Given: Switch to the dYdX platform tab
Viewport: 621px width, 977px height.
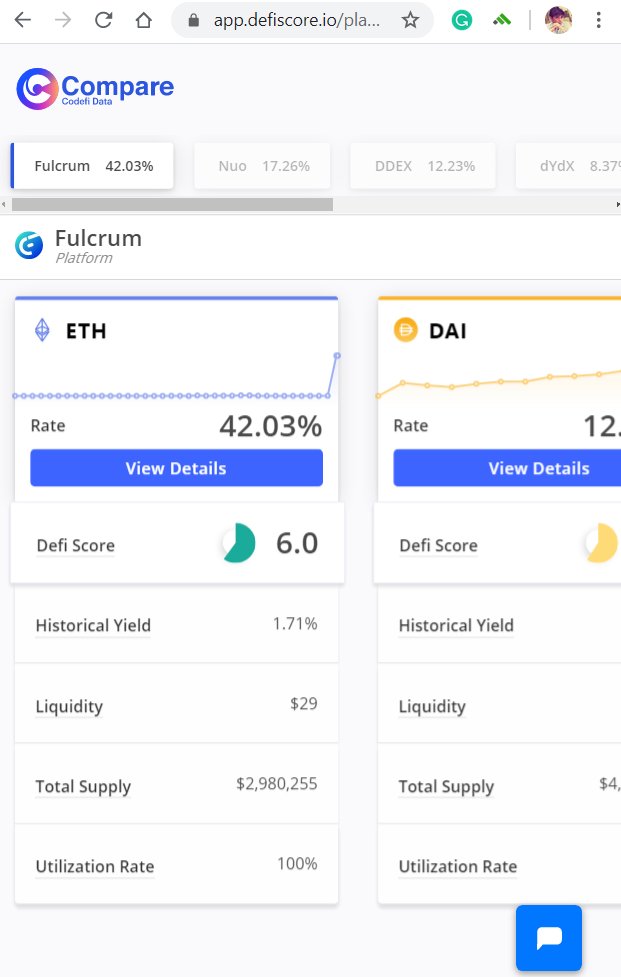Looking at the screenshot, I should pyautogui.click(x=568, y=166).
